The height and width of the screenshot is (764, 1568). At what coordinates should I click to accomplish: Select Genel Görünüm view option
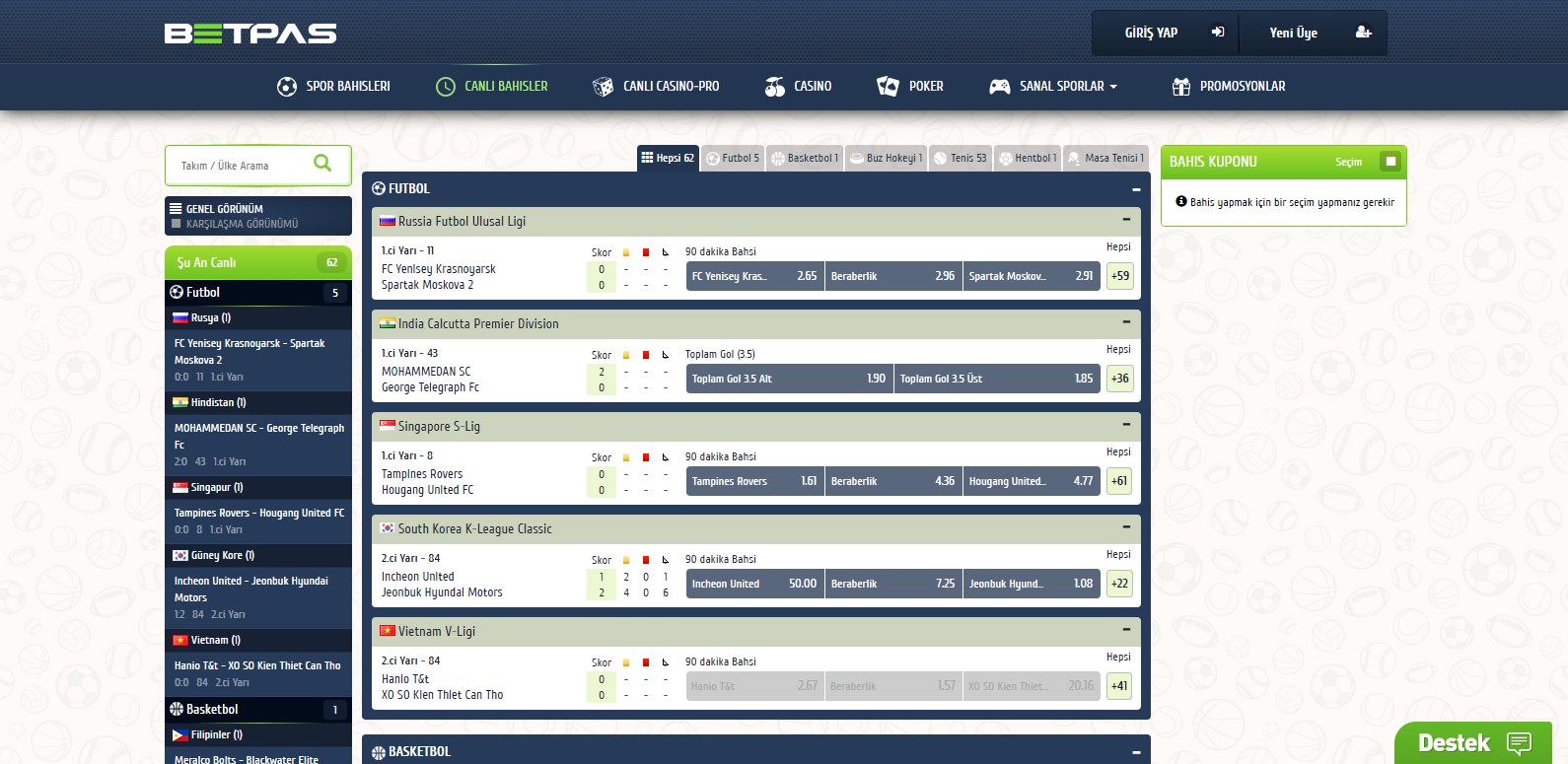tap(224, 209)
